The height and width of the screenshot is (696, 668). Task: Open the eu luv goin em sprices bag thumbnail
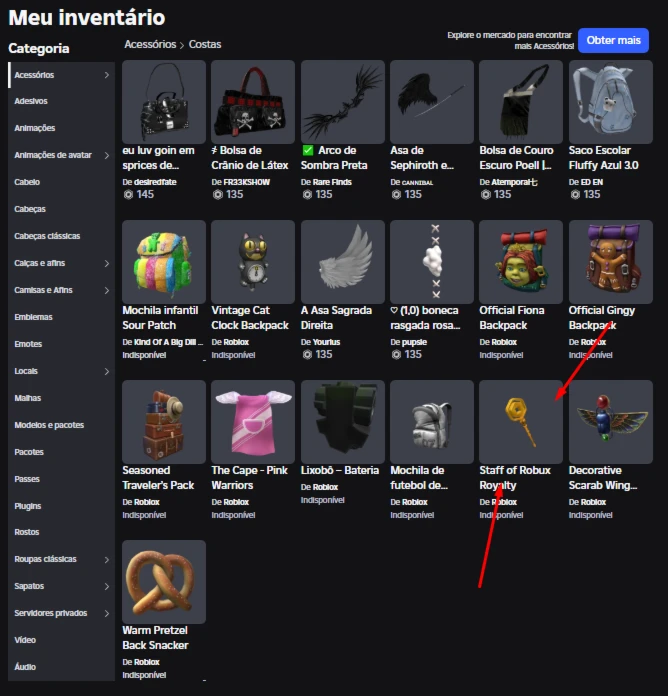(164, 102)
